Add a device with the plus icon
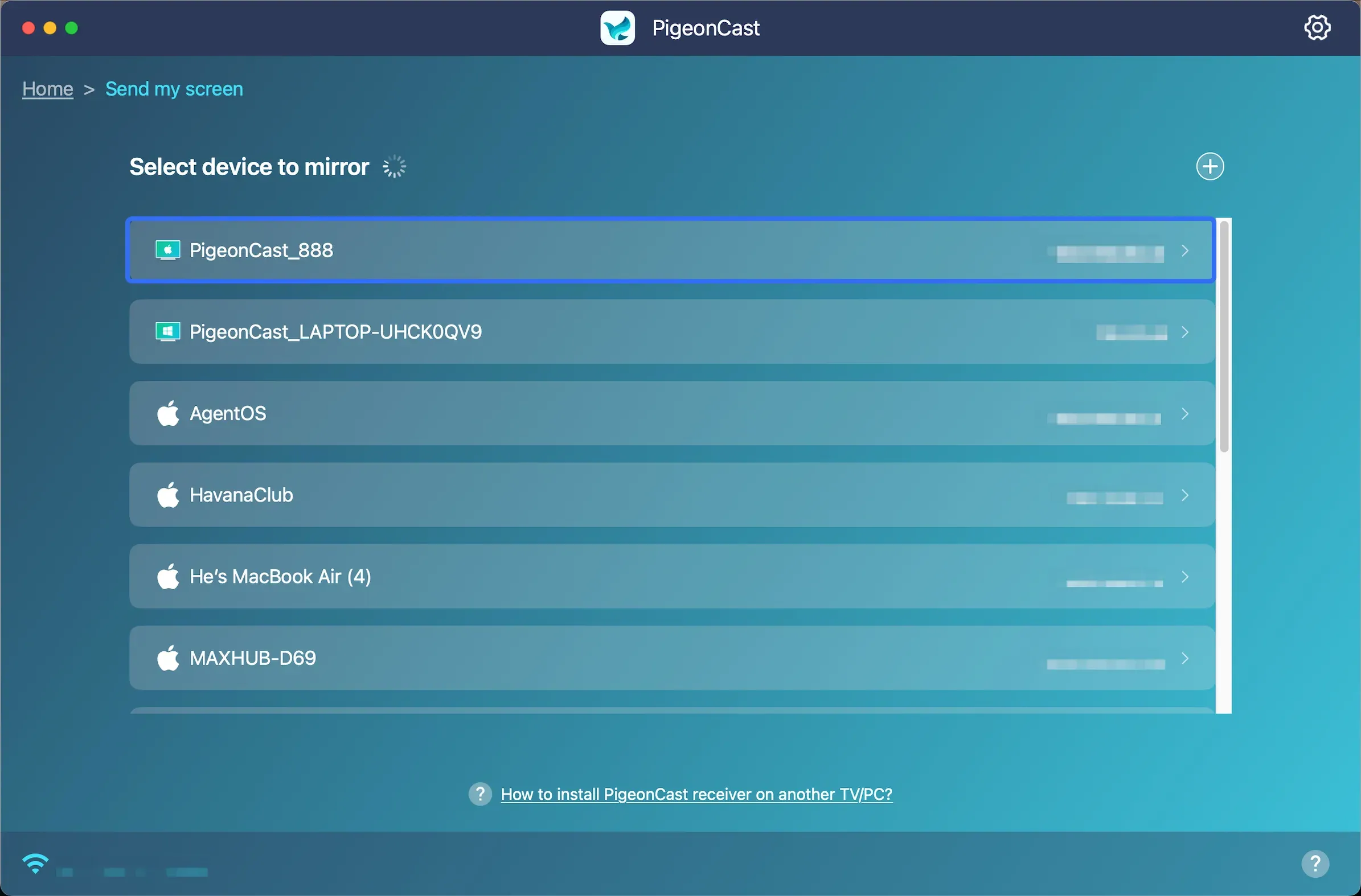Image resolution: width=1361 pixels, height=896 pixels. tap(1210, 166)
